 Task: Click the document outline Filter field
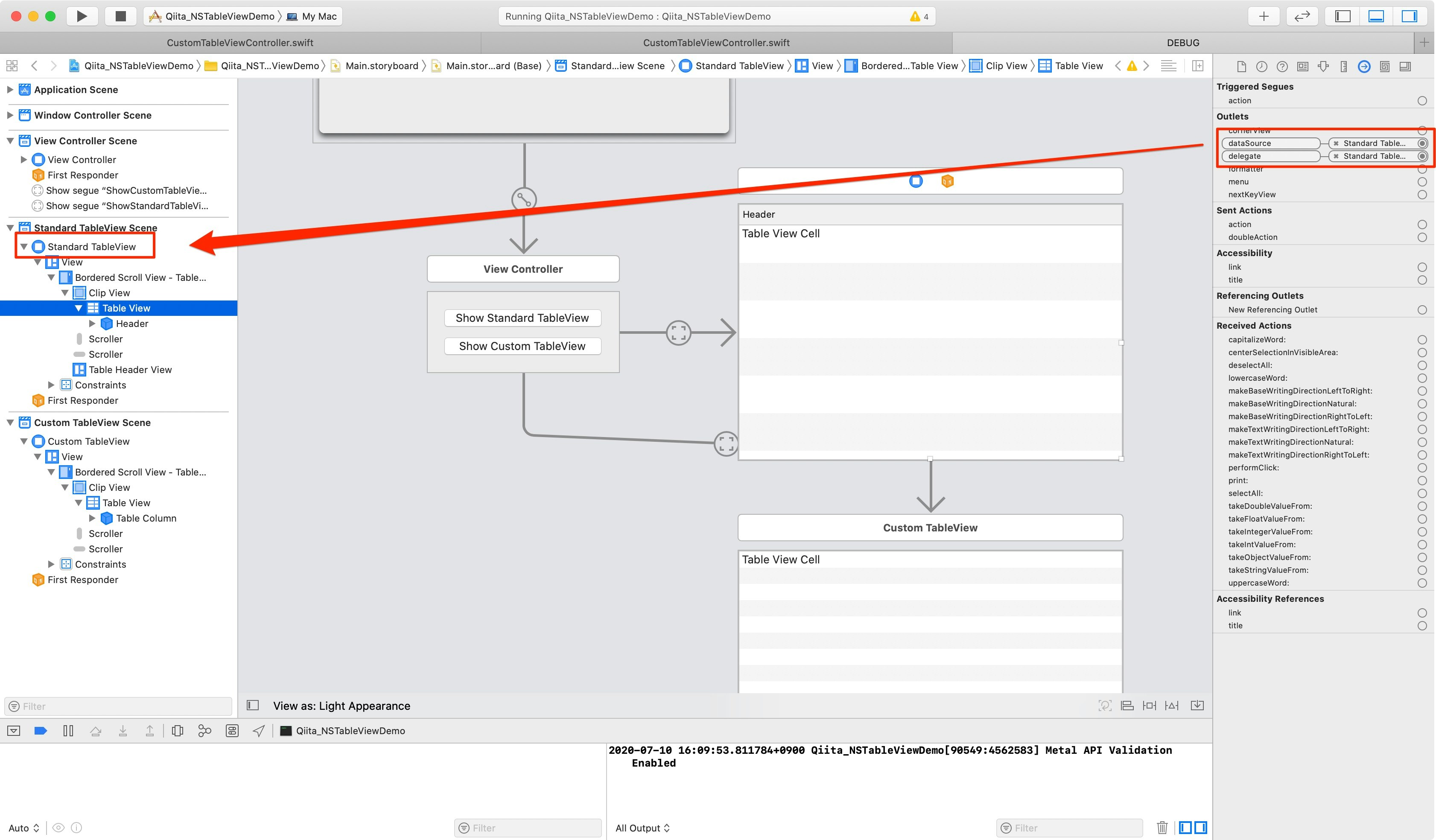[x=119, y=706]
